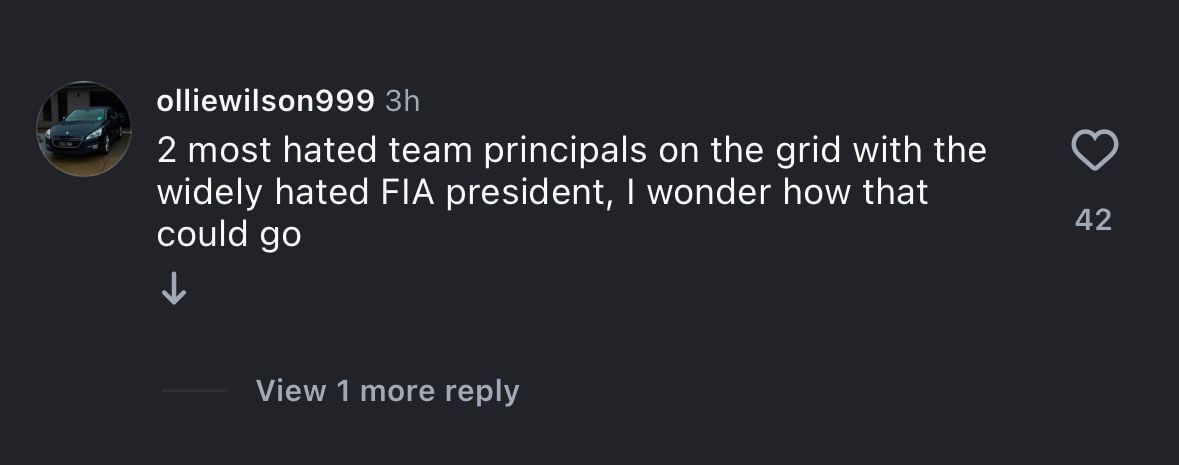The height and width of the screenshot is (465, 1179).
Task: Visit the commenter's profile via the round avatar
Action: point(84,128)
